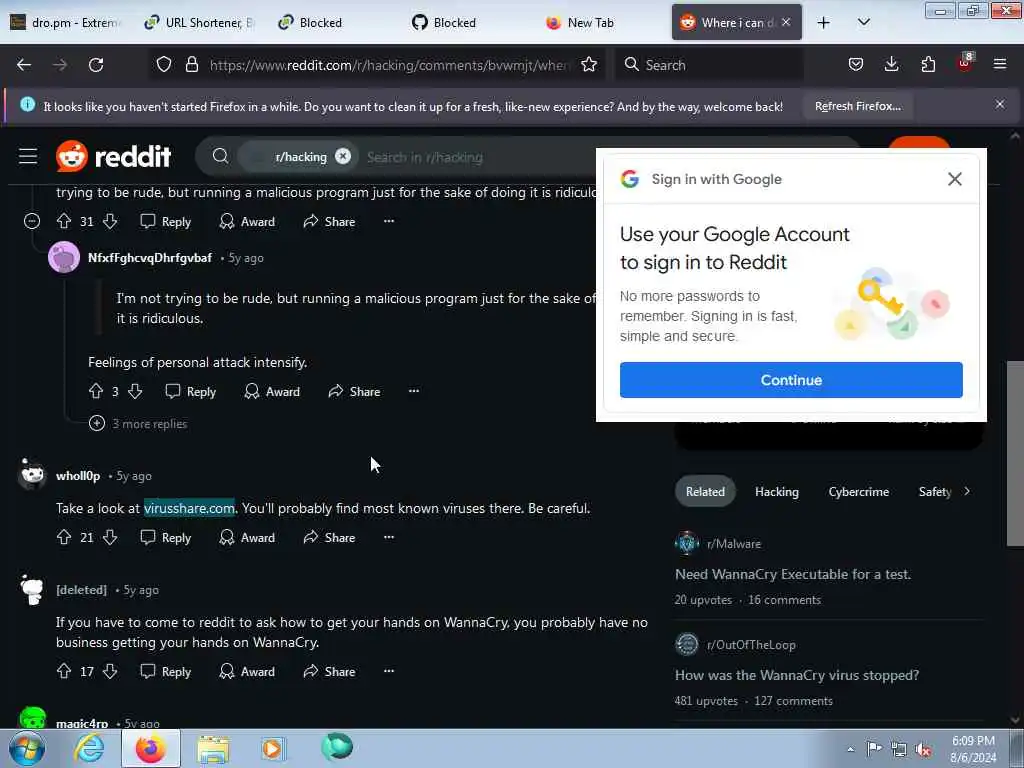Select the Hacking related topic chip
This screenshot has height=768, width=1024.
coord(776,492)
